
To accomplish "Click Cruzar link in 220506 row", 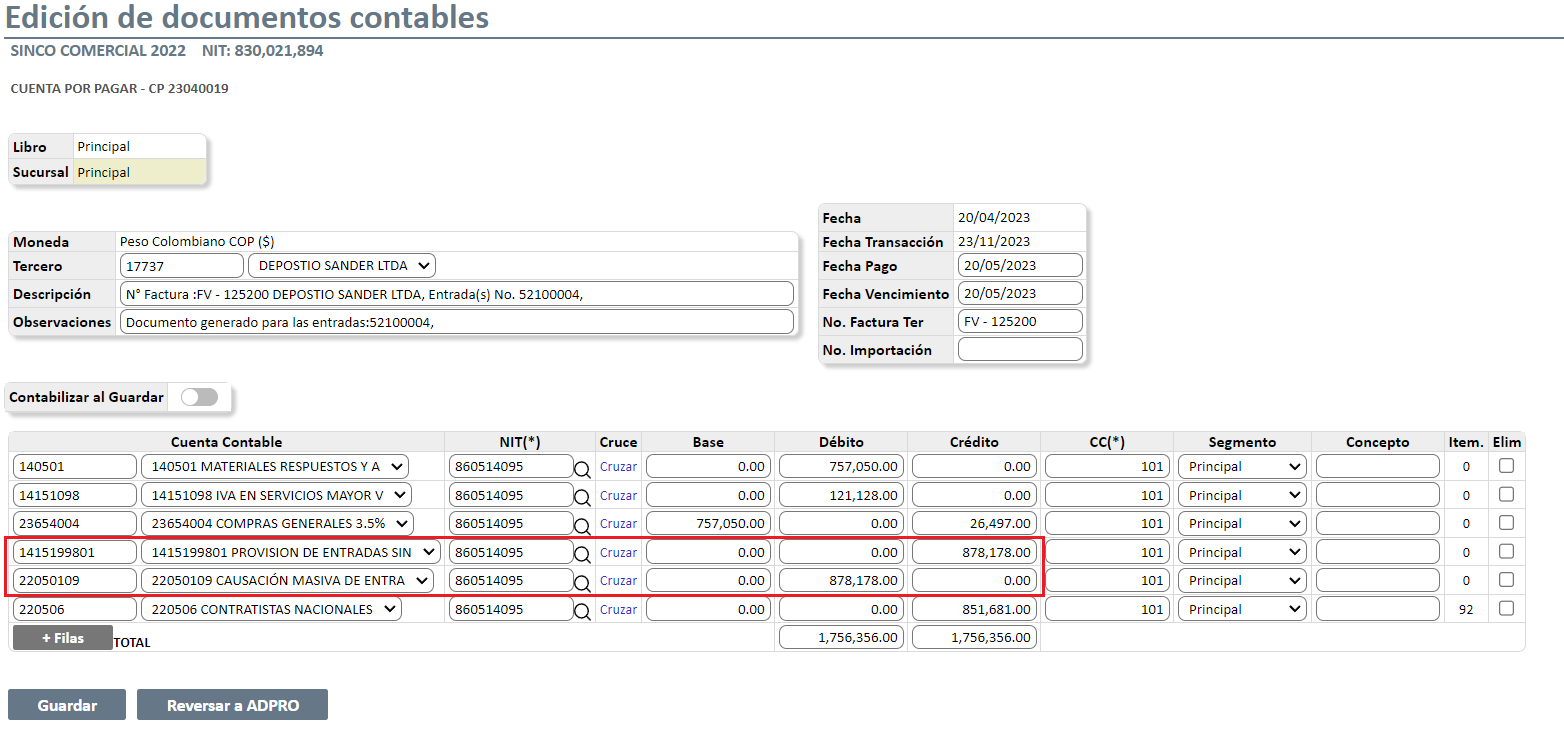I will 618,609.
